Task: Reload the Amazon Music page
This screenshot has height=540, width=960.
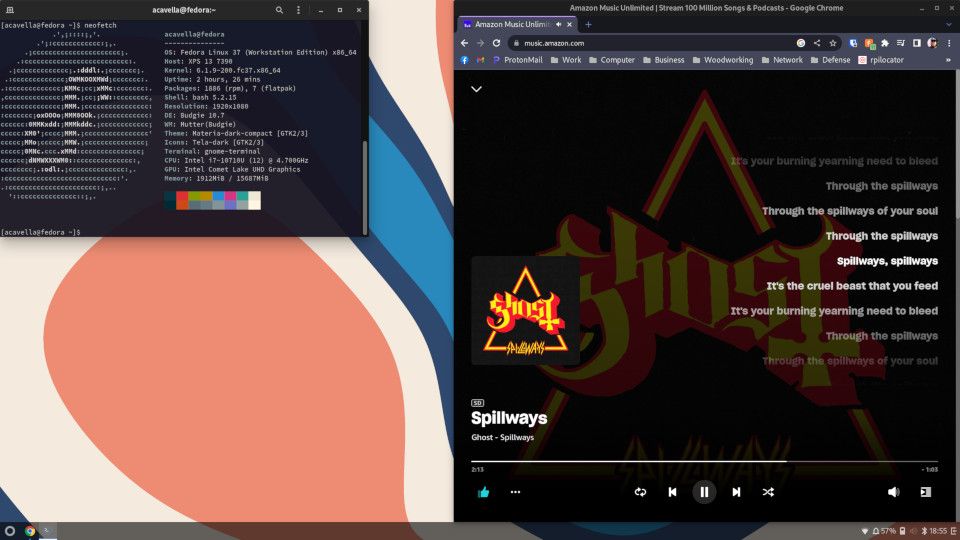Action: click(497, 43)
